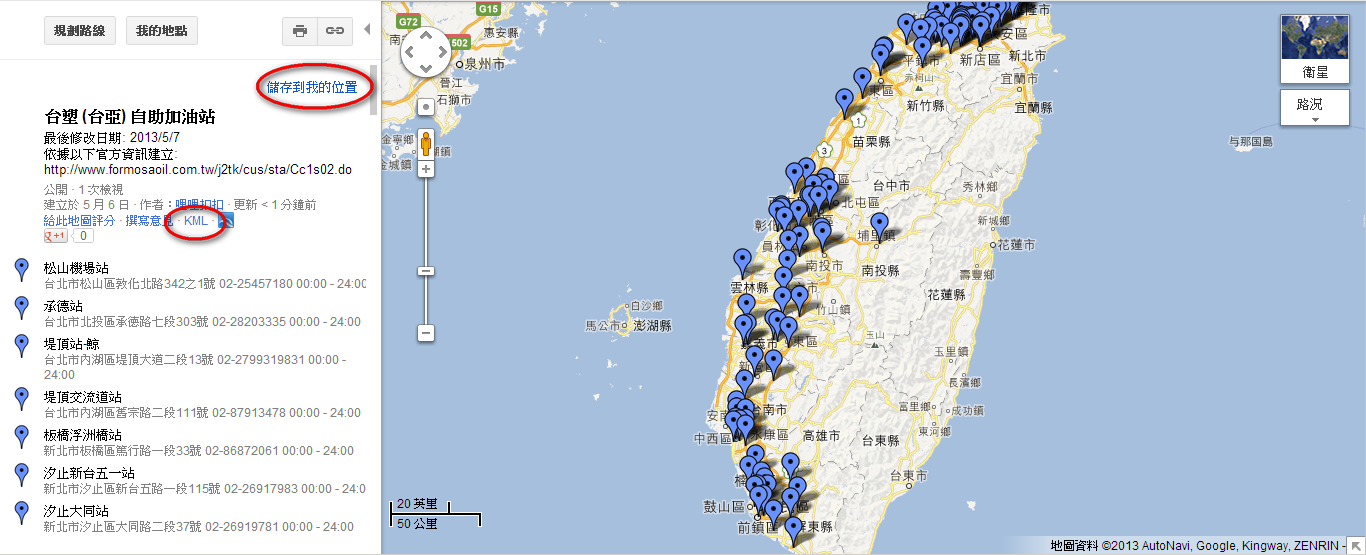Click the orange Street View pegman
This screenshot has height=555, width=1366.
[x=426, y=145]
